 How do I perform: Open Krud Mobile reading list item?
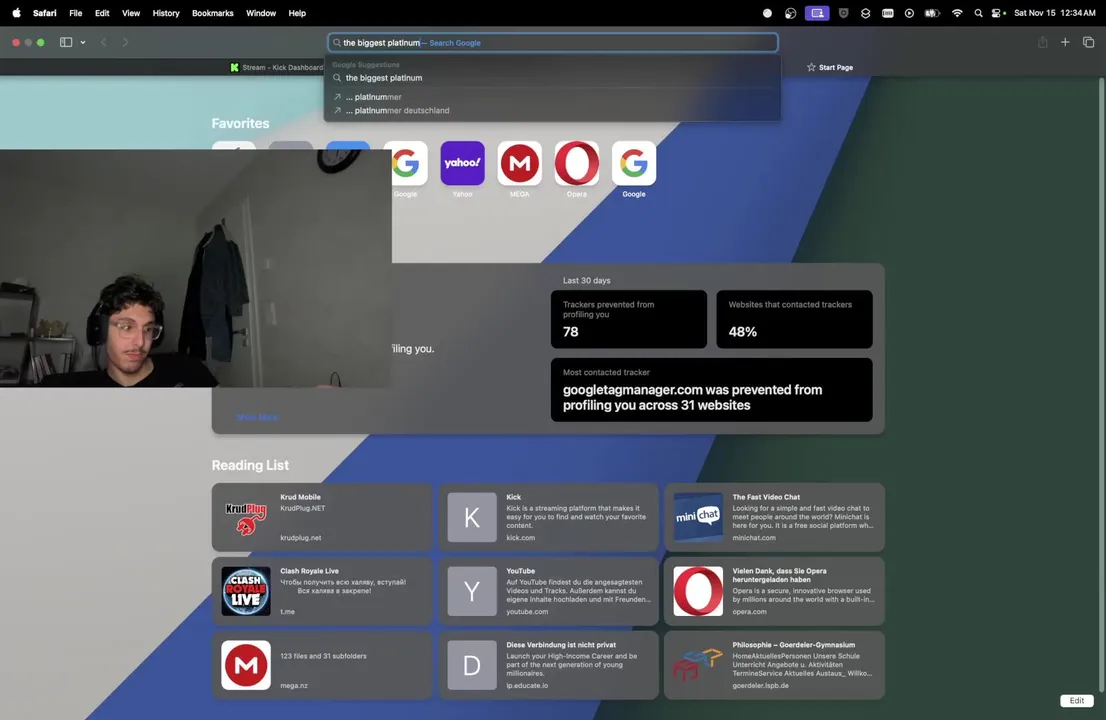click(x=322, y=517)
